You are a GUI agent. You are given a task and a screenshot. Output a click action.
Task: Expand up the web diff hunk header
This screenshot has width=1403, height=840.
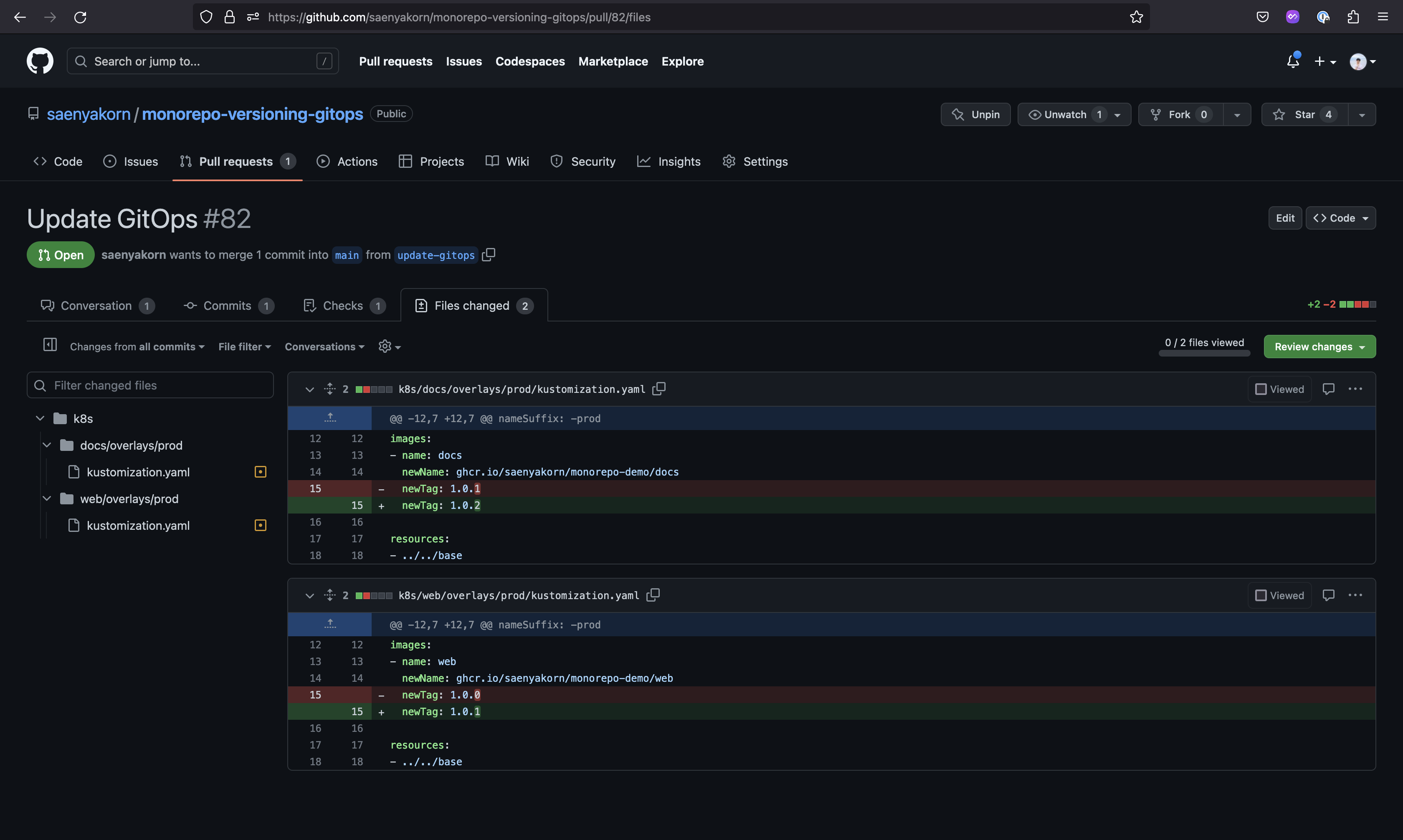pos(330,625)
